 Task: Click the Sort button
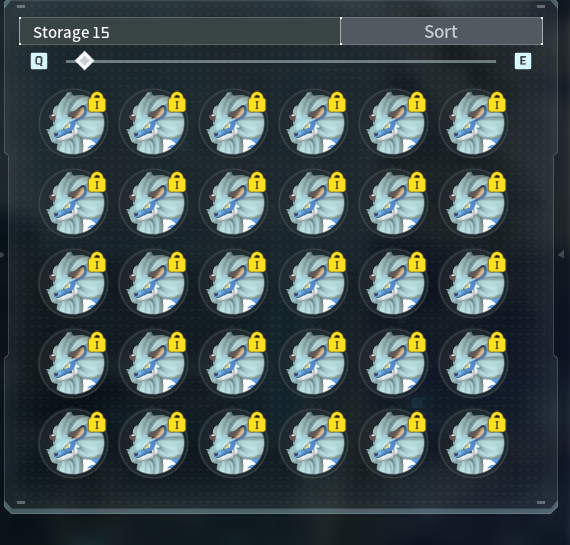(441, 31)
